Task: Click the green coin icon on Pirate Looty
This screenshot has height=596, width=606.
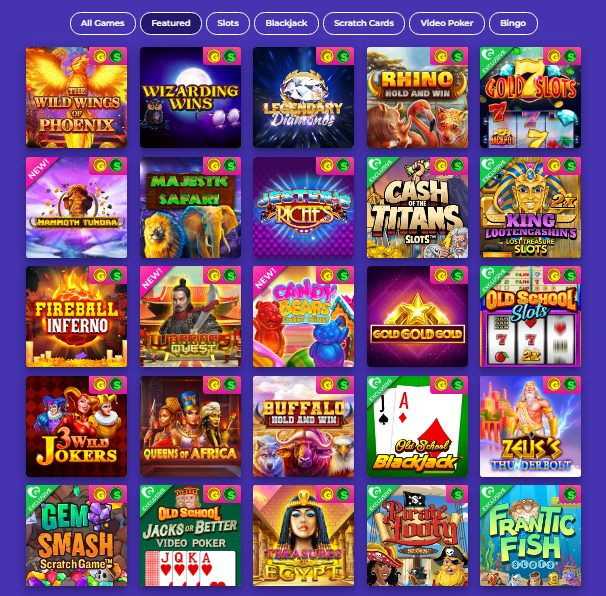Action: (x=457, y=494)
